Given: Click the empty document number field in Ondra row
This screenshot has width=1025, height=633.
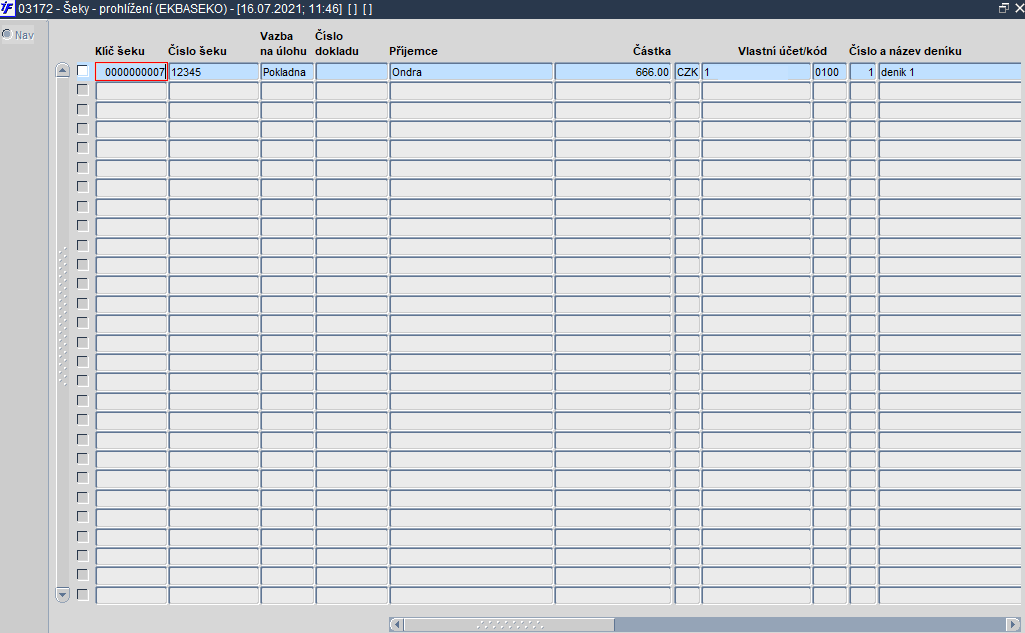Looking at the screenshot, I should click(x=352, y=72).
